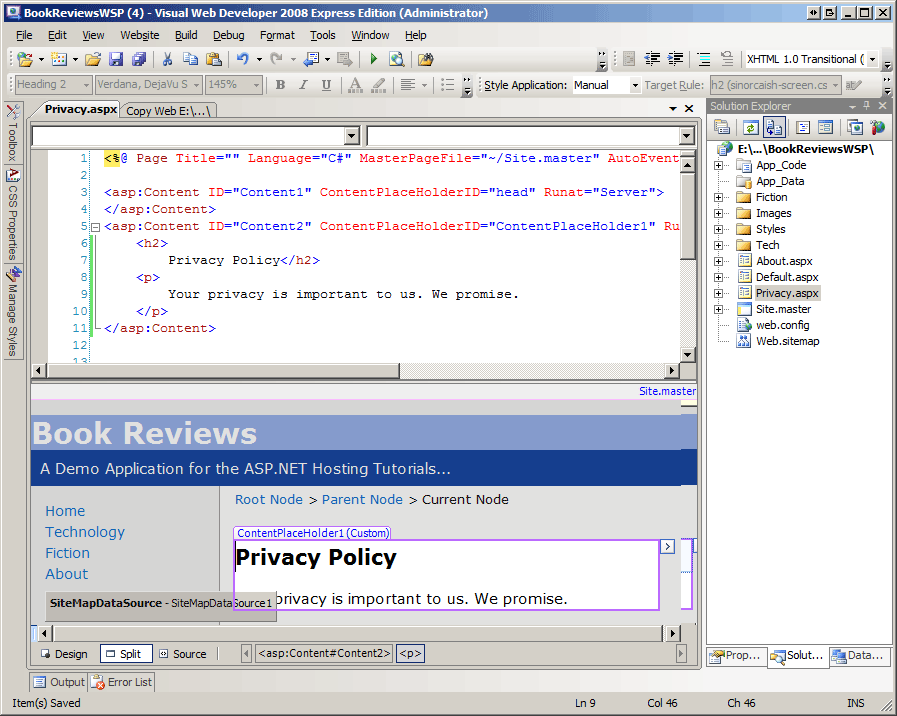Click the Cut scissors icon

point(167,60)
